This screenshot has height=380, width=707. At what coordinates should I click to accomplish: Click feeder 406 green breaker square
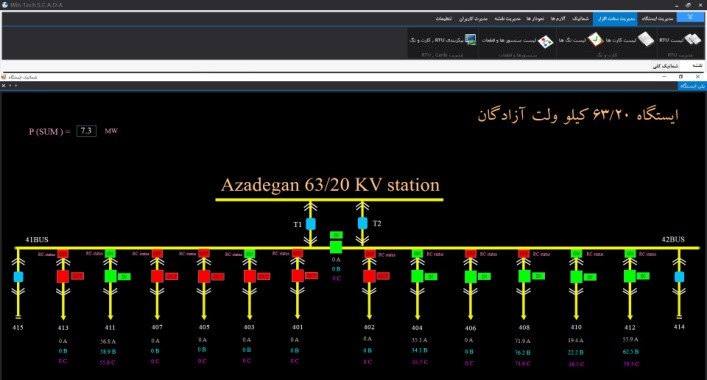pyautogui.click(x=470, y=276)
